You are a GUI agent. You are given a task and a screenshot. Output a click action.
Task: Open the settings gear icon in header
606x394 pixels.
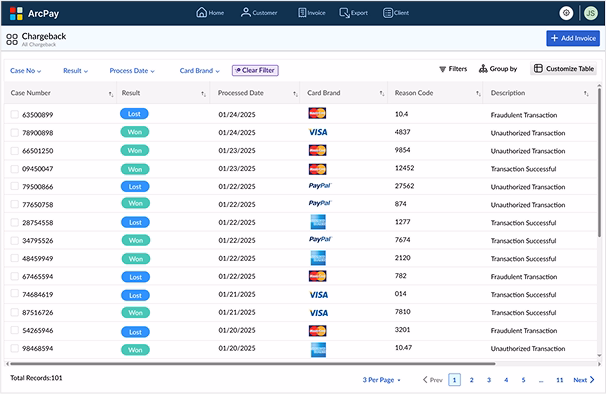click(x=566, y=13)
